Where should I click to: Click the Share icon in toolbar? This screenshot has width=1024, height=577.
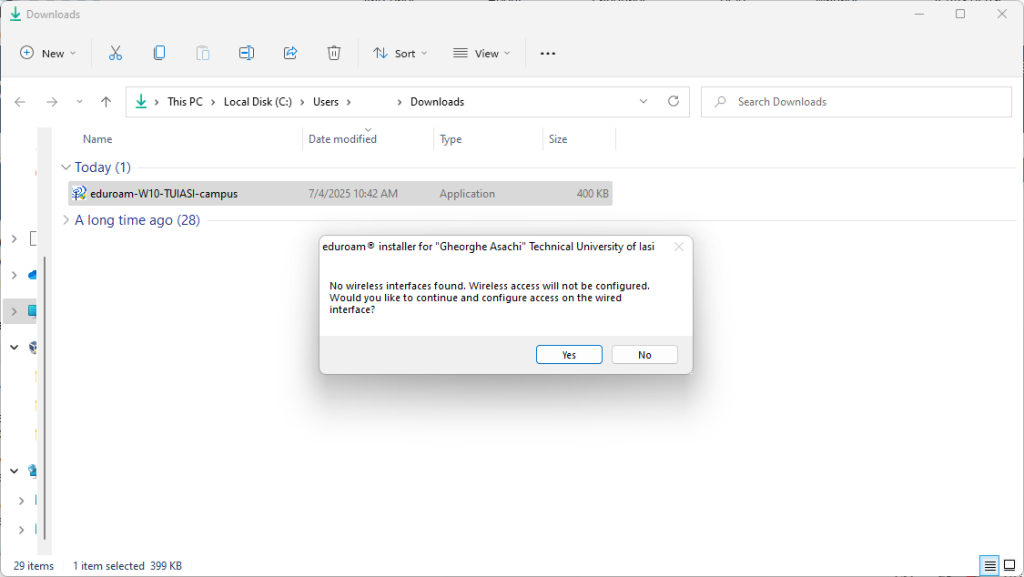[290, 54]
